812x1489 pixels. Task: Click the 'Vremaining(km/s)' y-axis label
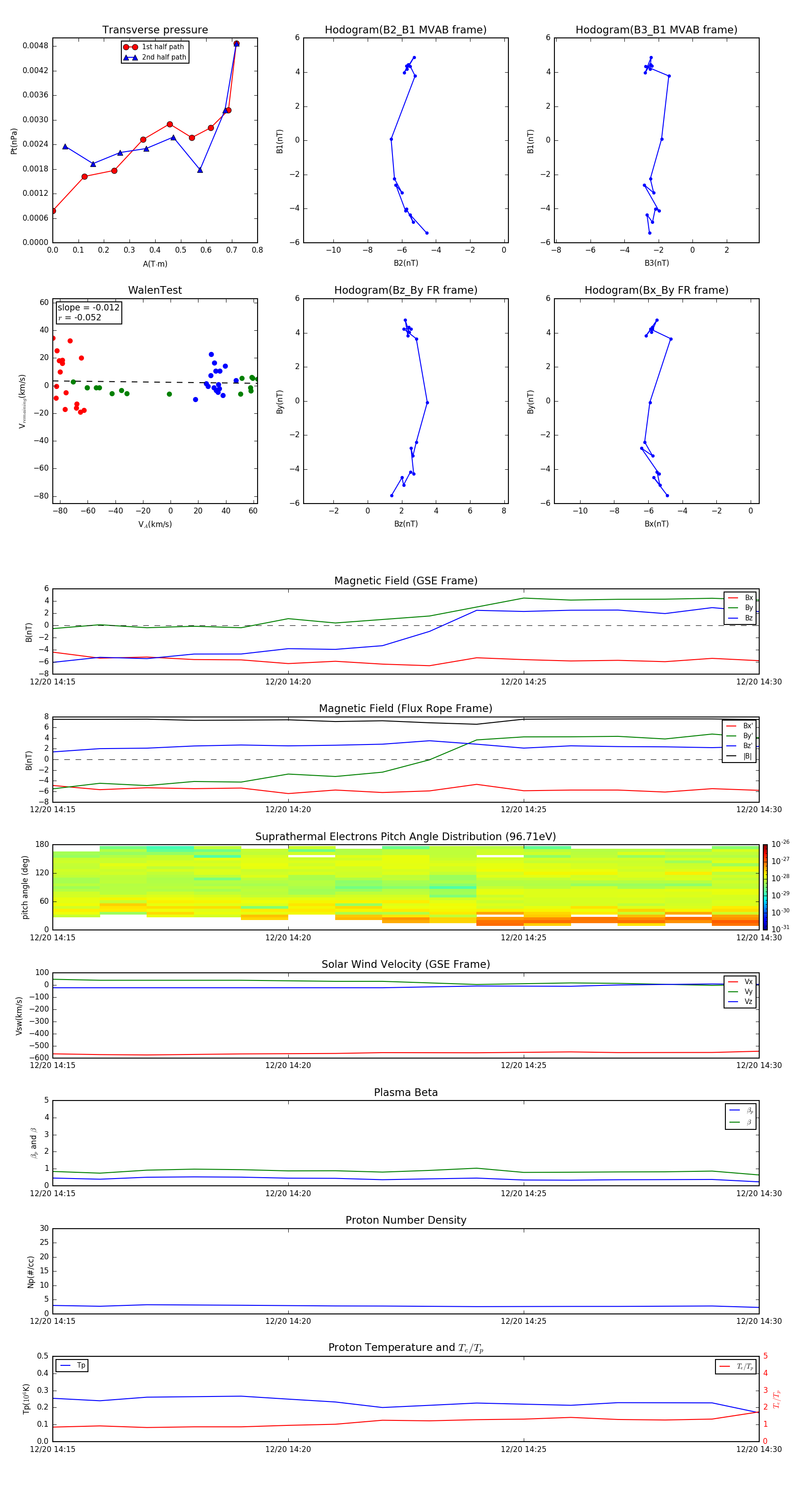tap(22, 401)
